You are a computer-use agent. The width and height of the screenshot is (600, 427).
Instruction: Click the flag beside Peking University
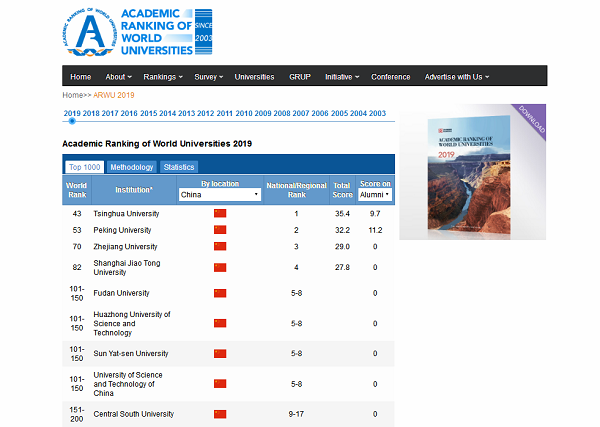[x=220, y=230]
